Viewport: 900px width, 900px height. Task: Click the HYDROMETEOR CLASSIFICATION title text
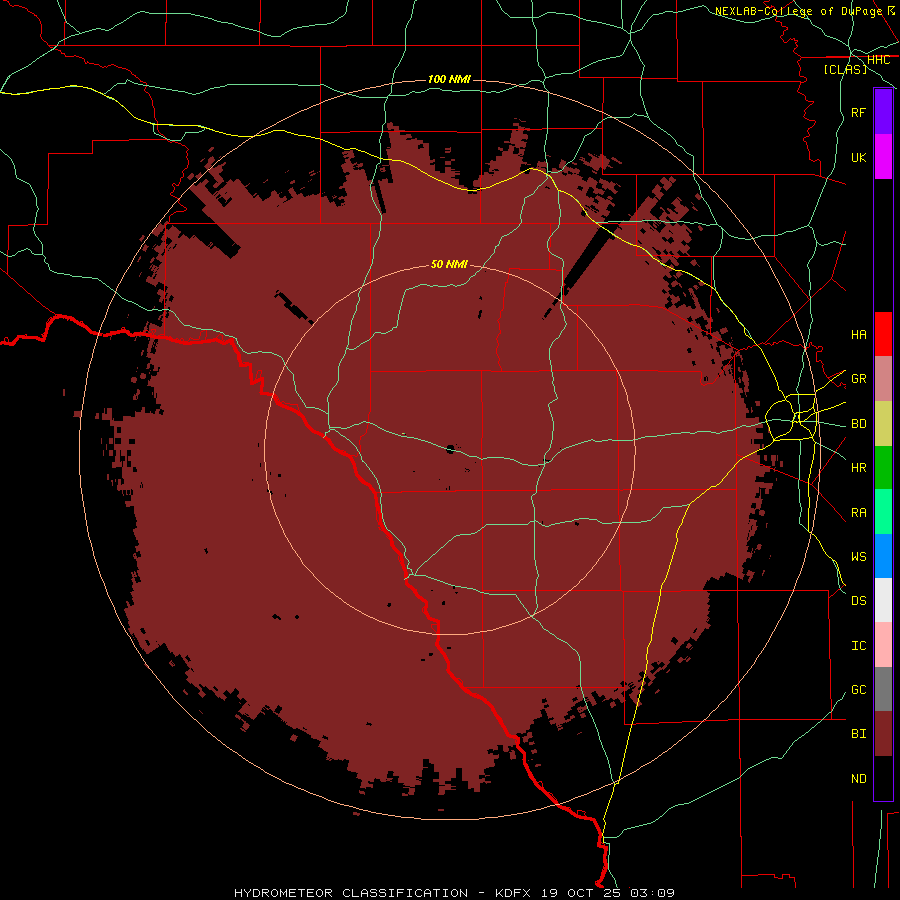click(351, 893)
